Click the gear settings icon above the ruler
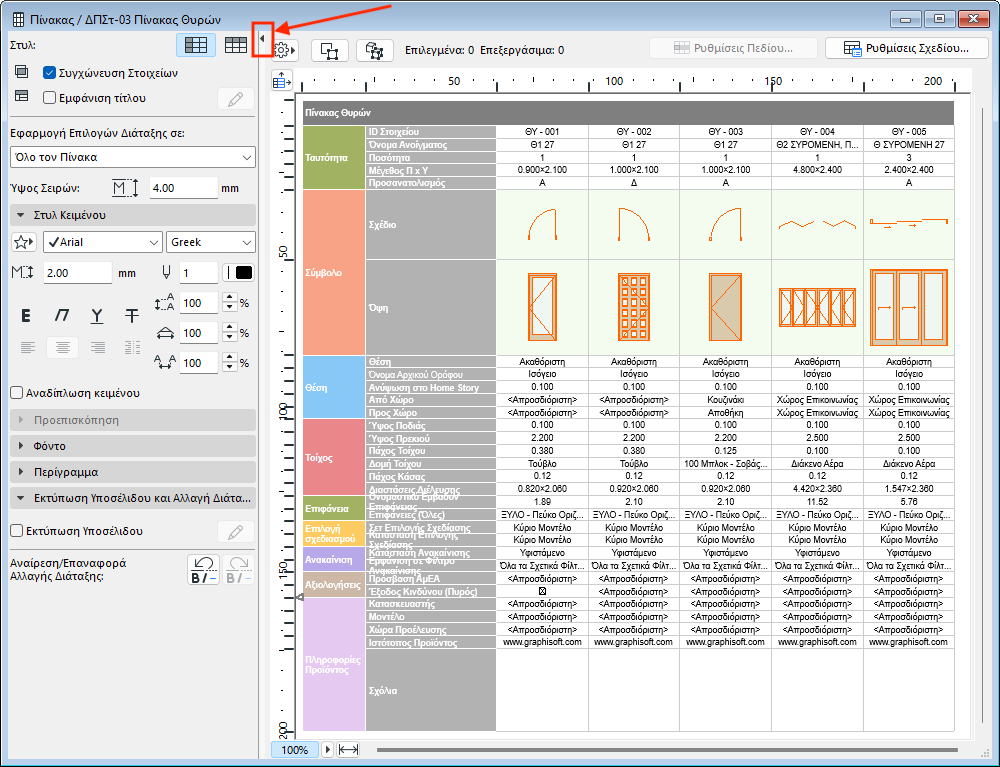Screen dimensions: 1000x767 (282, 50)
